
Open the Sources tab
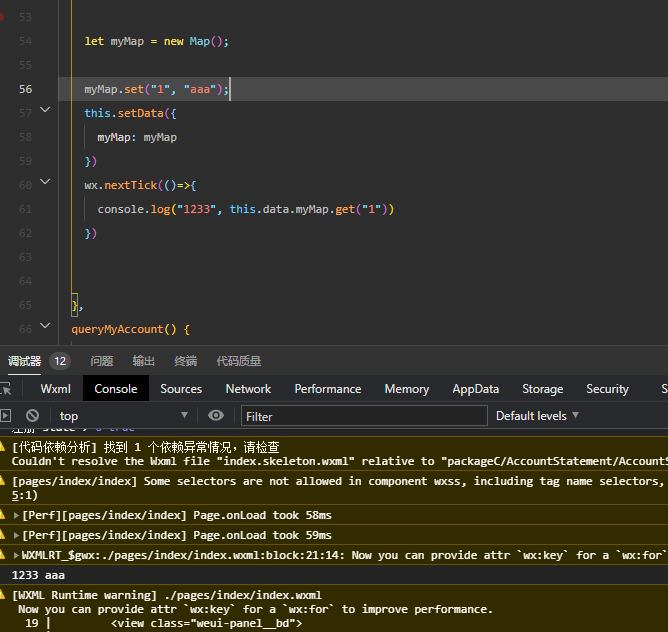[181, 389]
